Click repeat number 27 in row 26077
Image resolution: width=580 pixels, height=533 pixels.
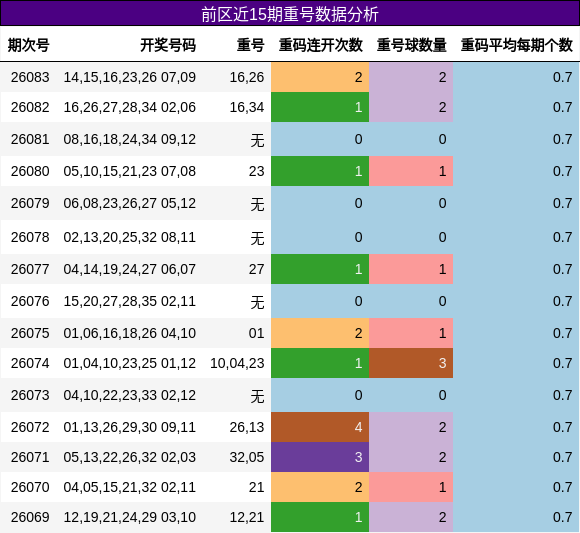(256, 269)
